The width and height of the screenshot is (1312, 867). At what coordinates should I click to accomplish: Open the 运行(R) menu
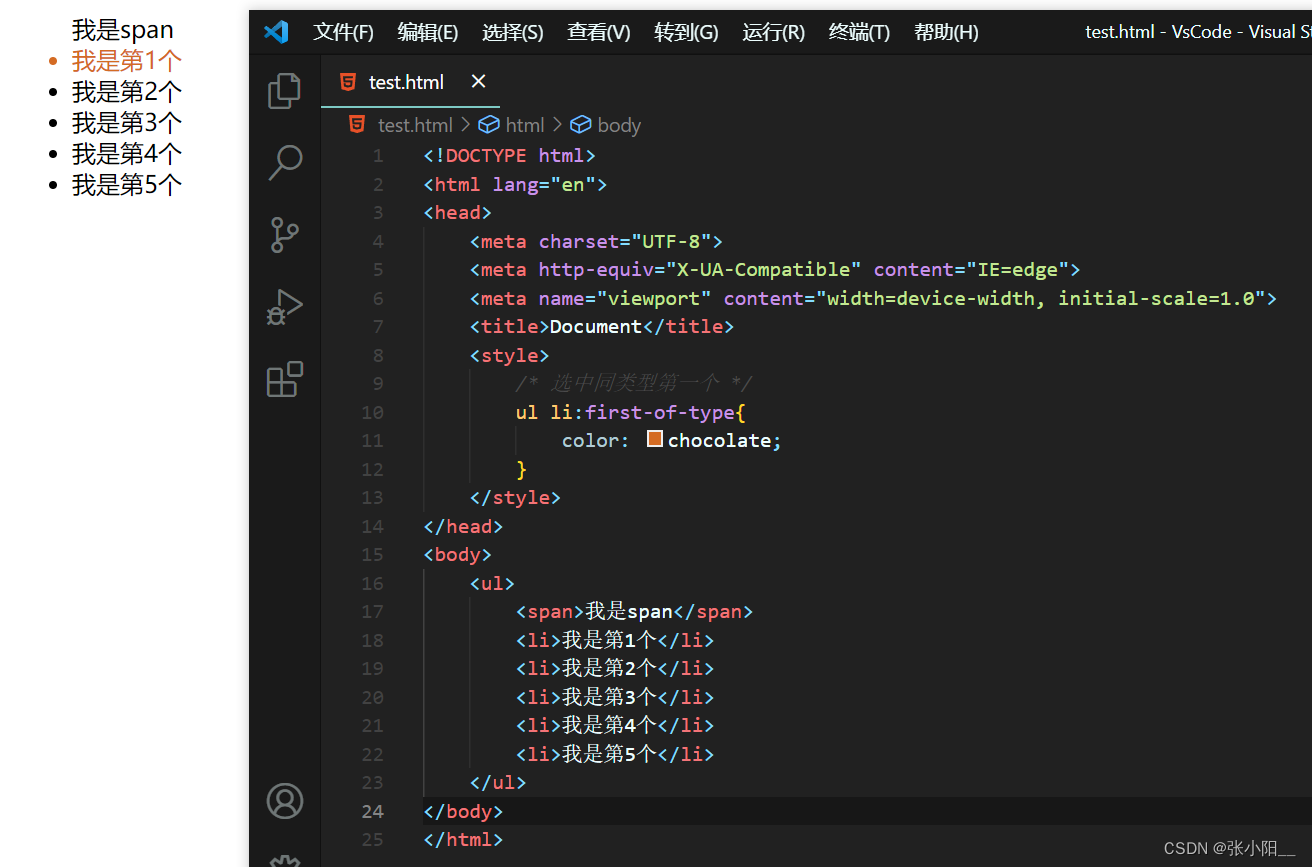point(773,32)
